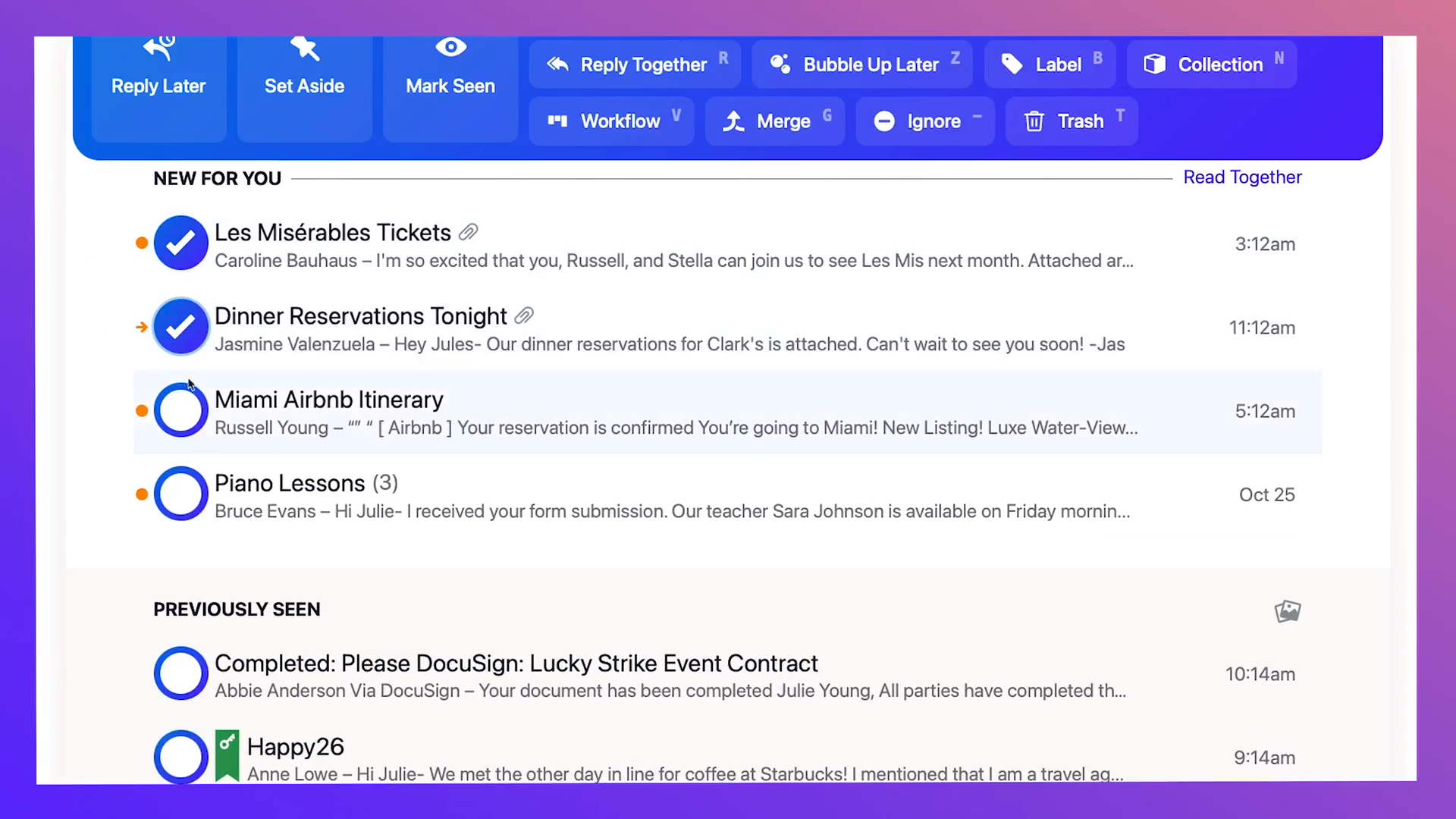Move selected emails to Trash

point(1072,121)
